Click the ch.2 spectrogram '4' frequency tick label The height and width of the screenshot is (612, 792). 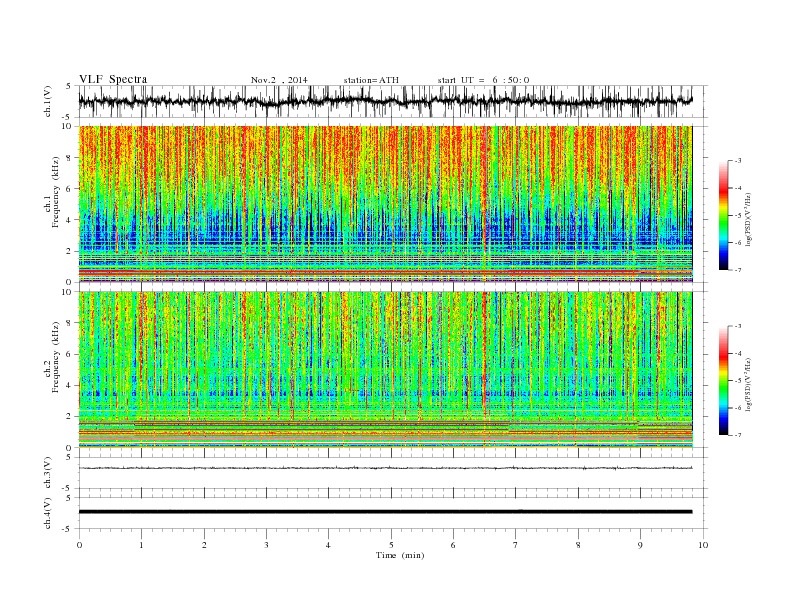point(70,385)
